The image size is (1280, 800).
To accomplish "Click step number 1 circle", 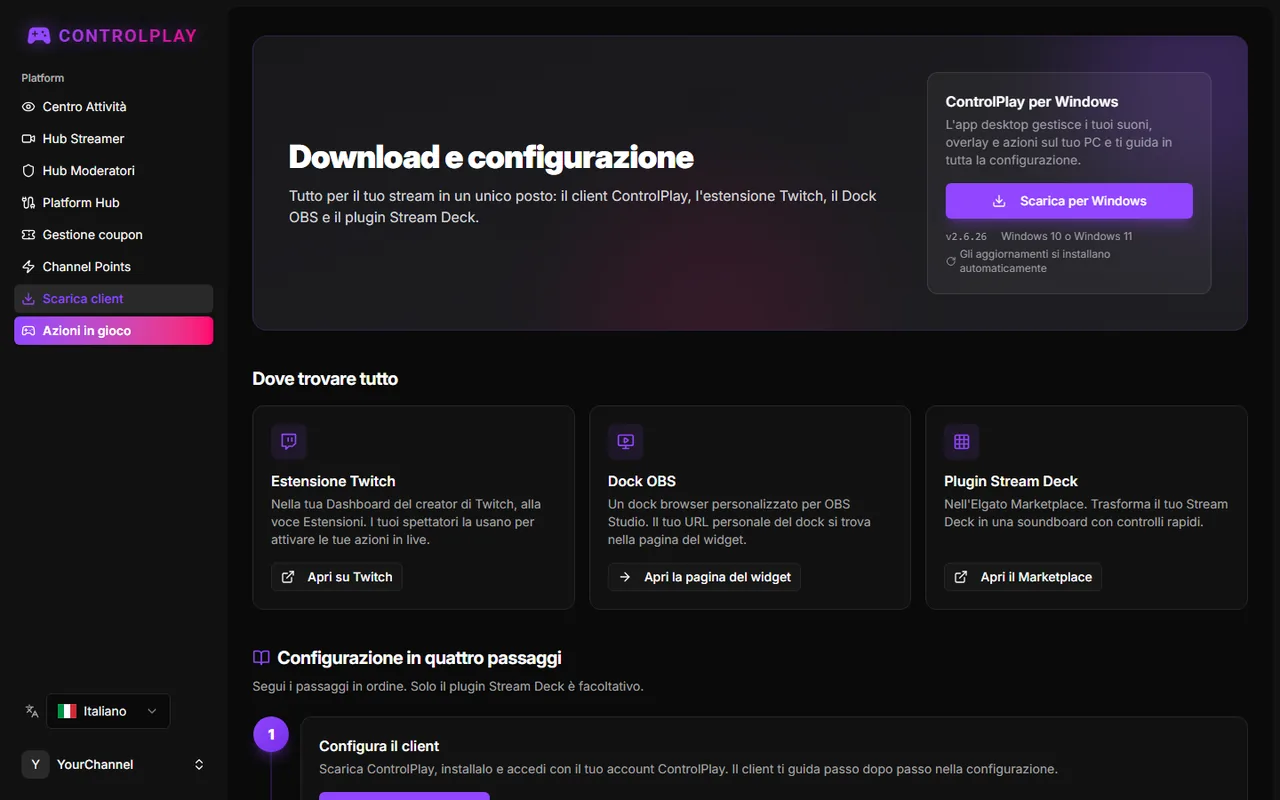I will tap(271, 735).
